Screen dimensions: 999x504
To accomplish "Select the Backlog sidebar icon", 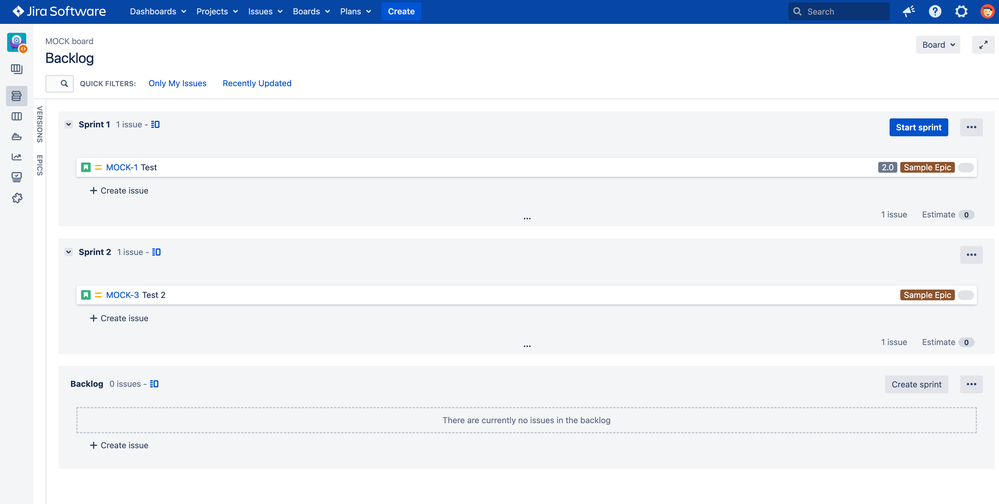I will tap(17, 96).
